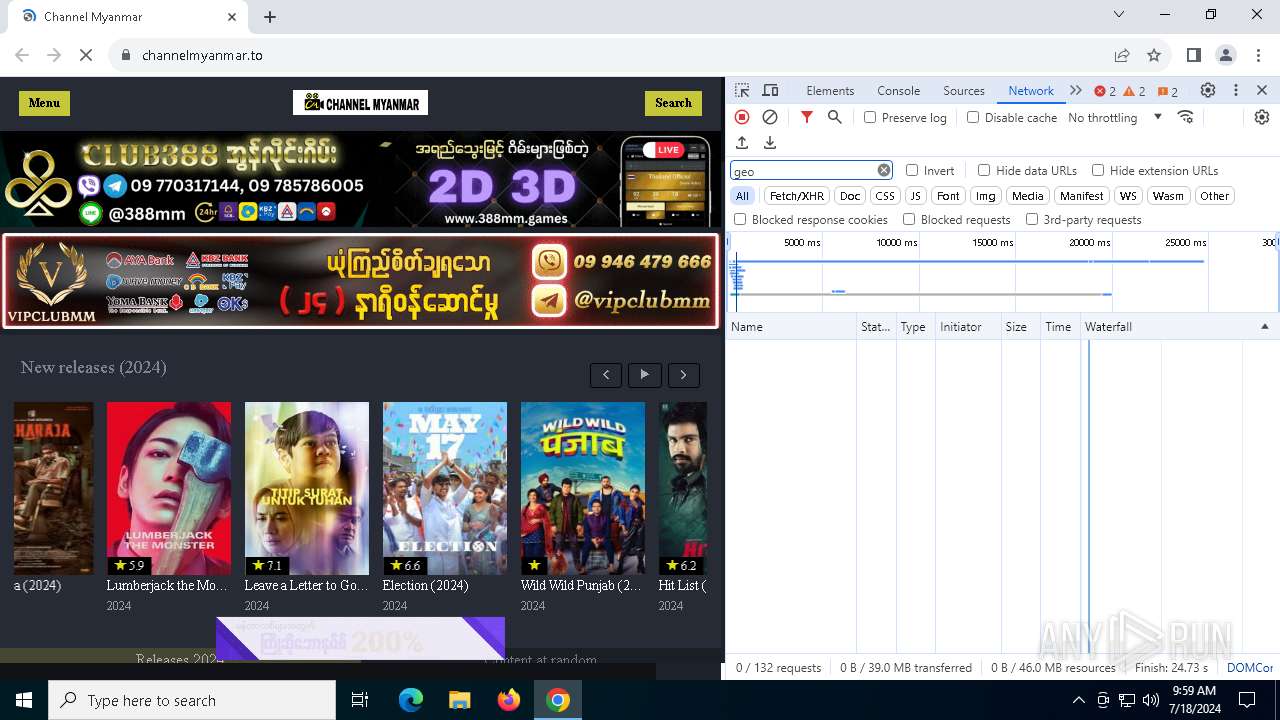Open DevTools settings gear
The image size is (1280, 720).
(1208, 90)
